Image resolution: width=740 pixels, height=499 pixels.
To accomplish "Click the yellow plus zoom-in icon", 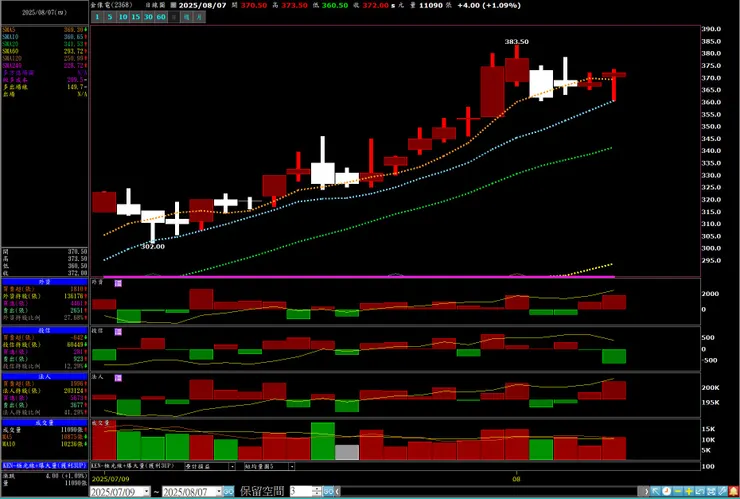I will click(689, 491).
